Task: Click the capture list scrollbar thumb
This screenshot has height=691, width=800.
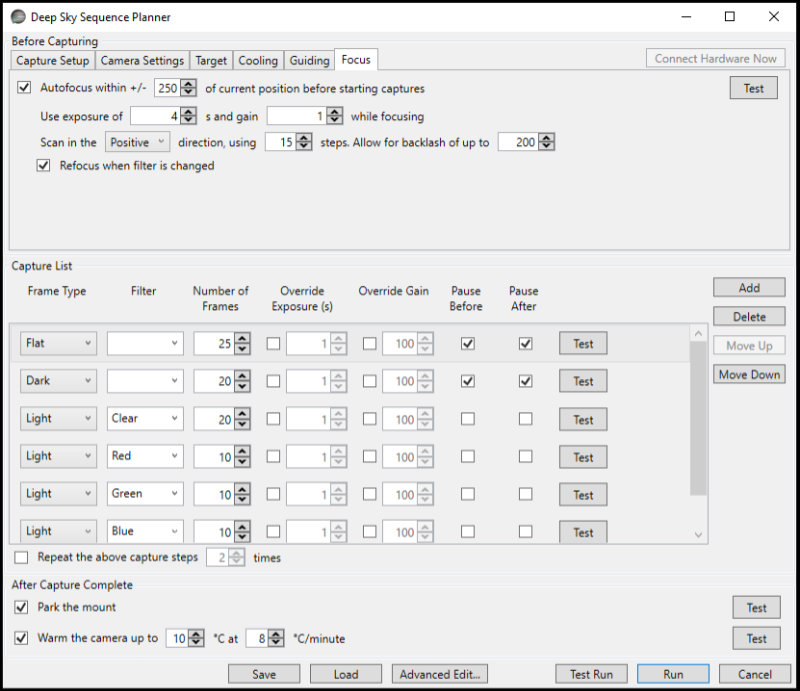Action: click(698, 417)
